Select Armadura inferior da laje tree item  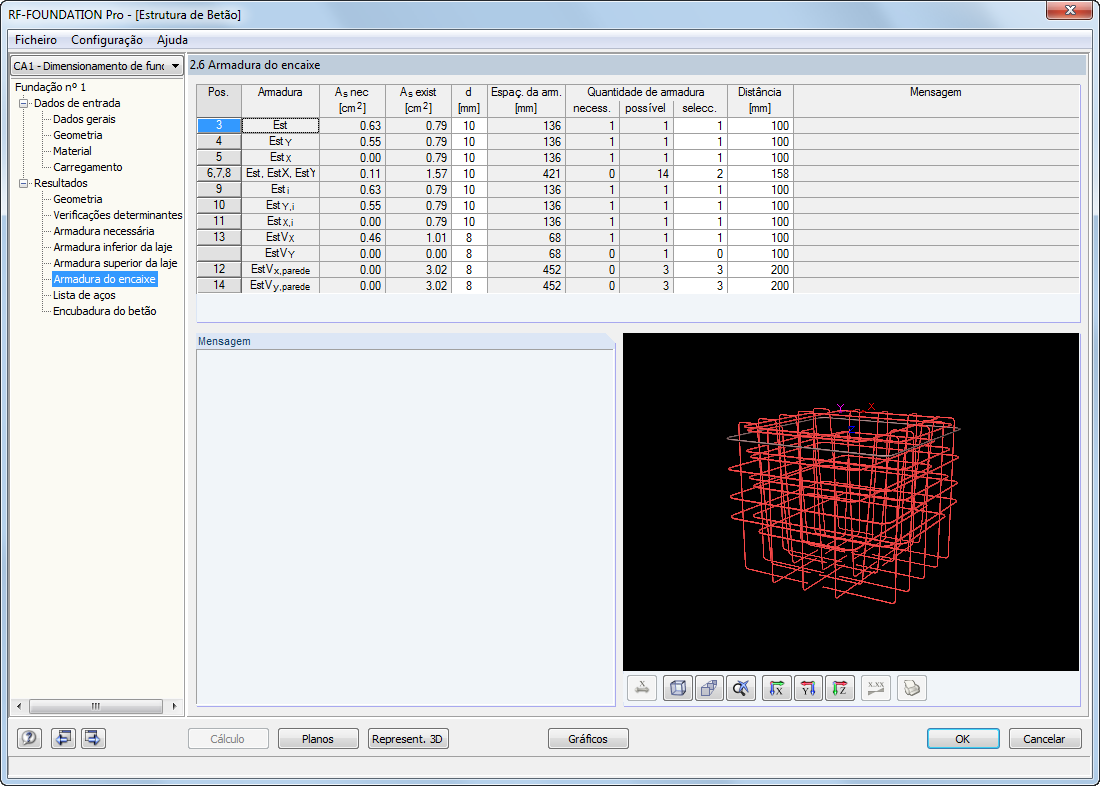(112, 247)
